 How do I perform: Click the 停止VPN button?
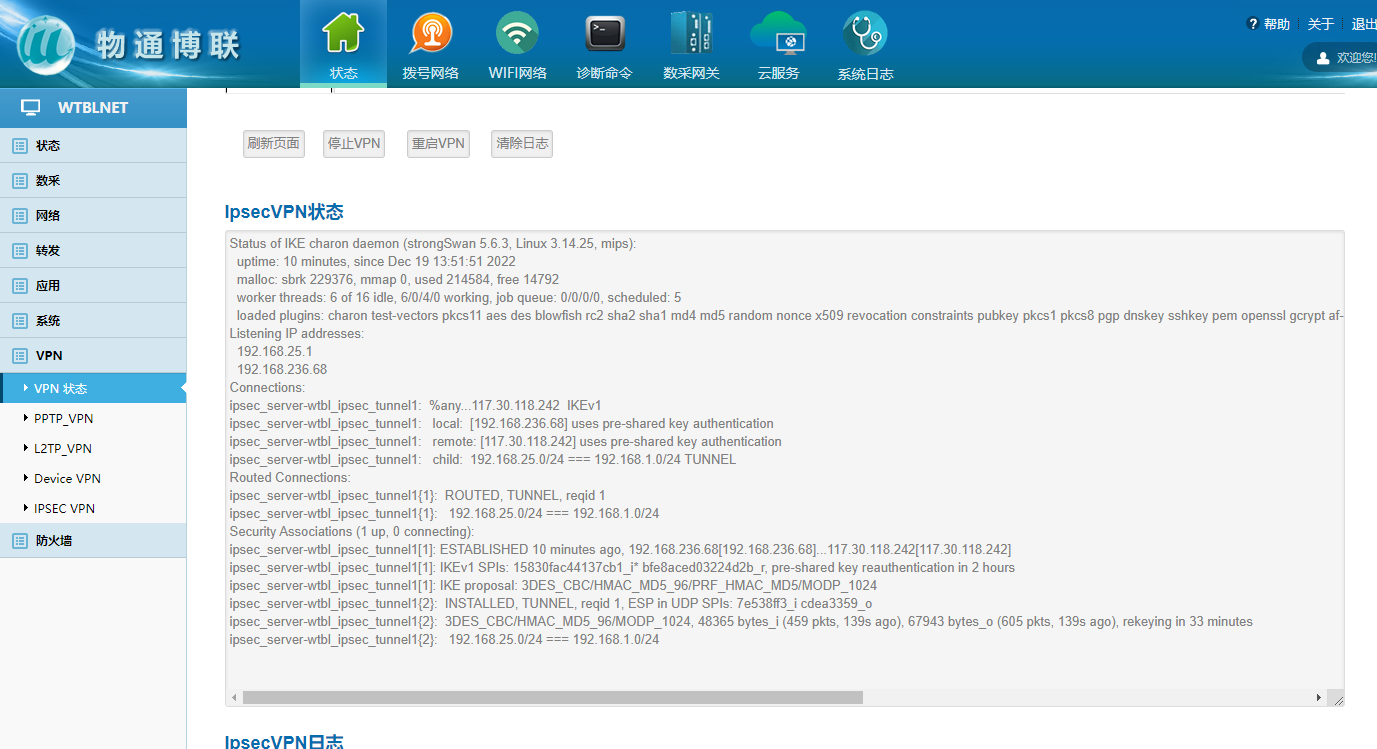(354, 144)
